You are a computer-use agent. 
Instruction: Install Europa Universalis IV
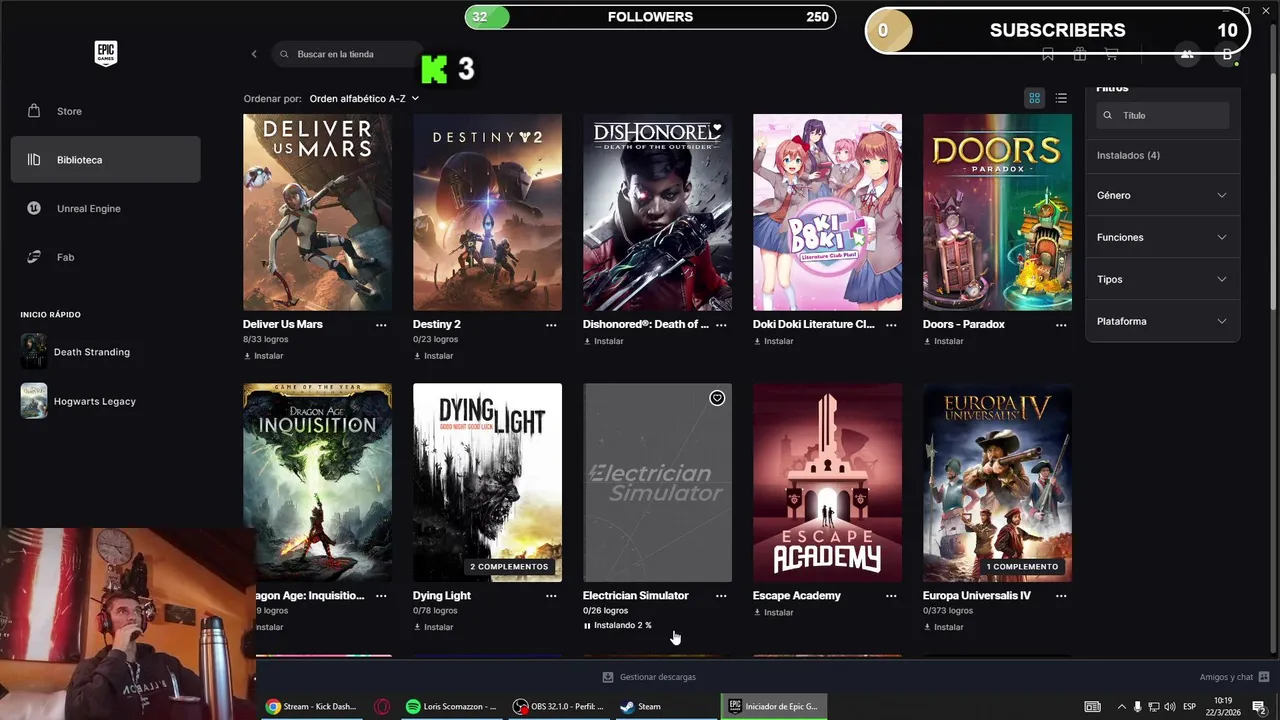[x=944, y=627]
